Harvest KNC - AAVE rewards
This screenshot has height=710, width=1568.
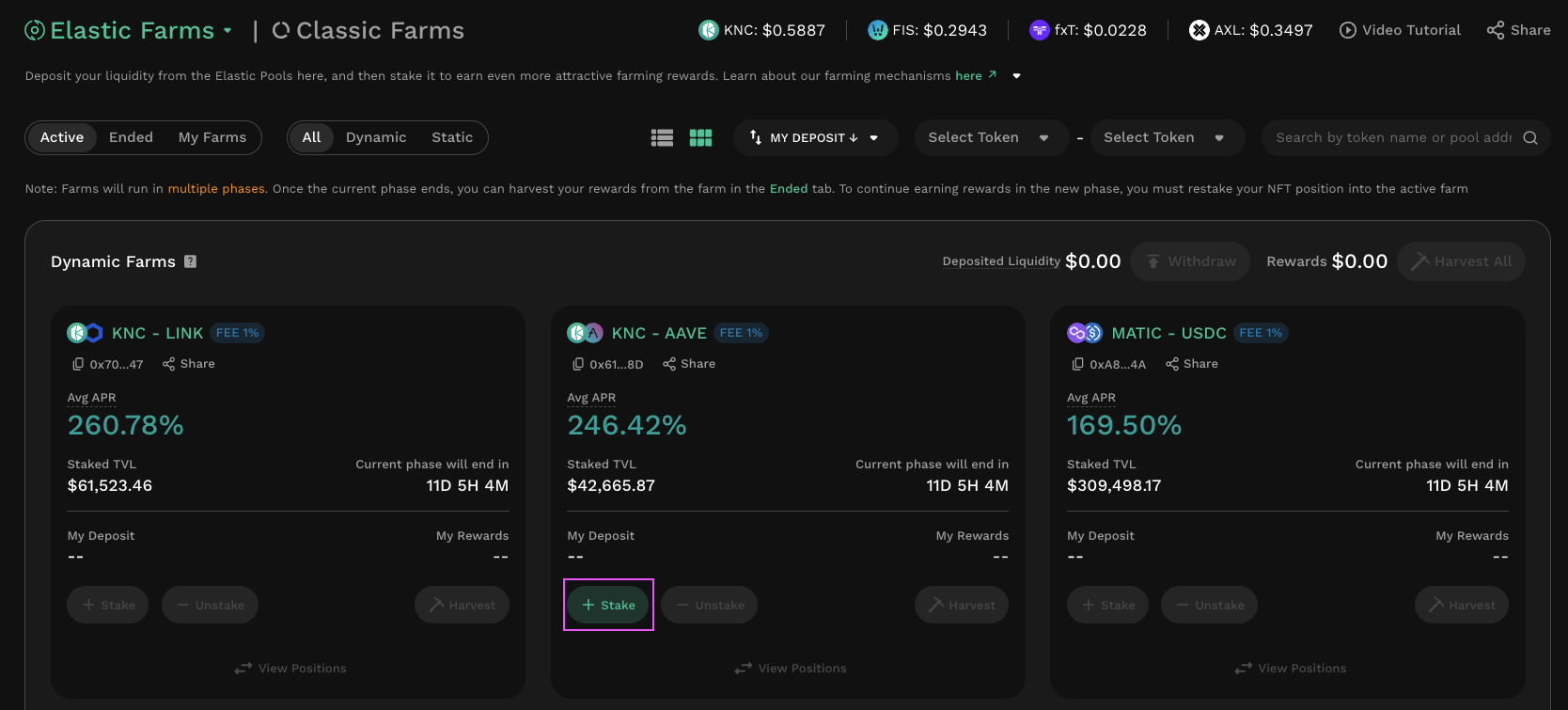(x=962, y=605)
